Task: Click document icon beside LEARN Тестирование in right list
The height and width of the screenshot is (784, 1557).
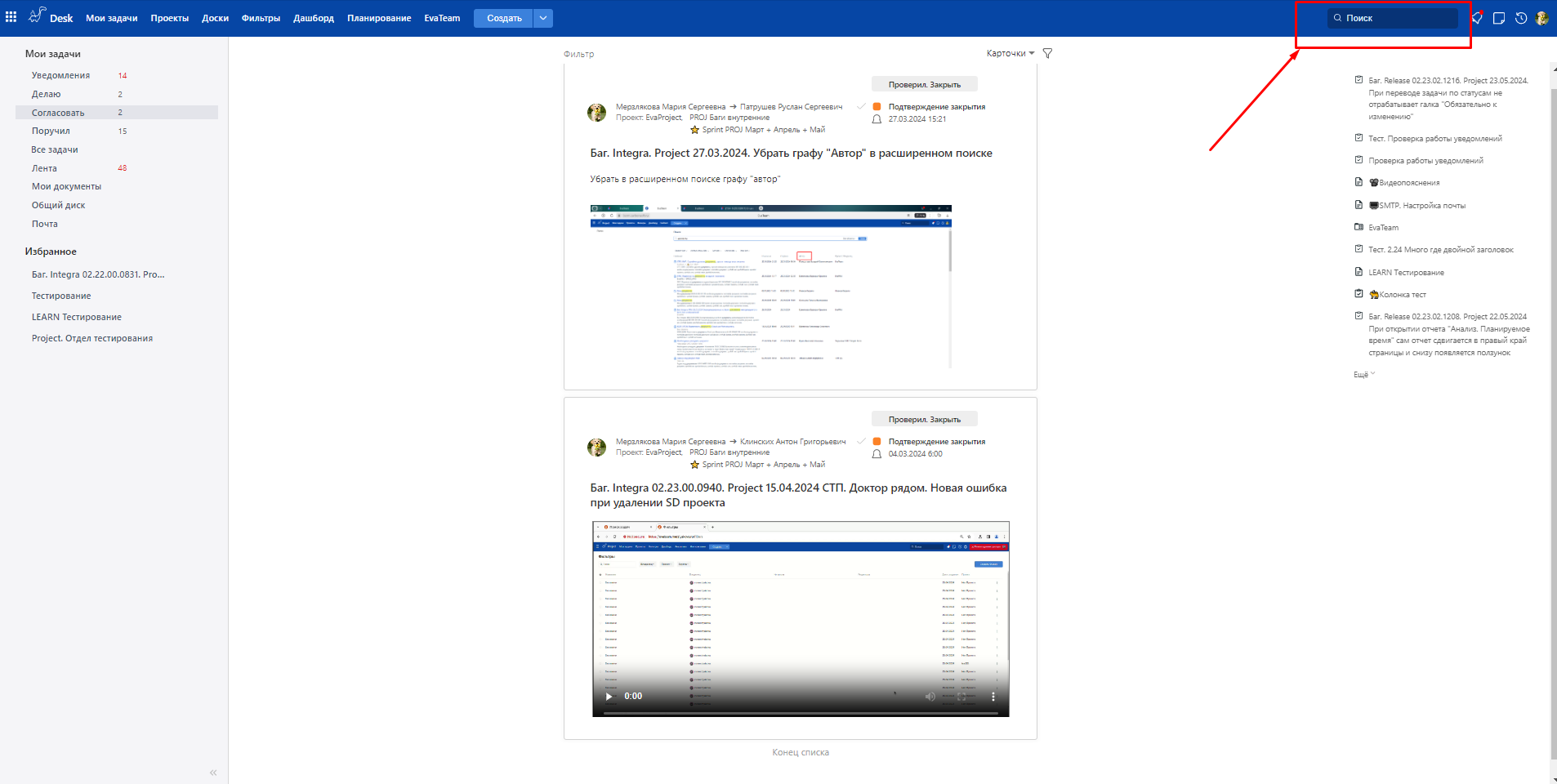Action: (1359, 272)
